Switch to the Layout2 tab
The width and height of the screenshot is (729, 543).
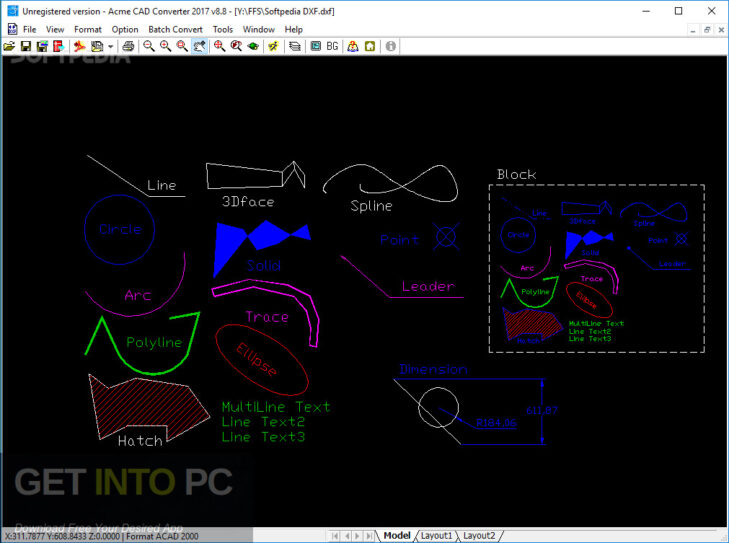click(479, 536)
